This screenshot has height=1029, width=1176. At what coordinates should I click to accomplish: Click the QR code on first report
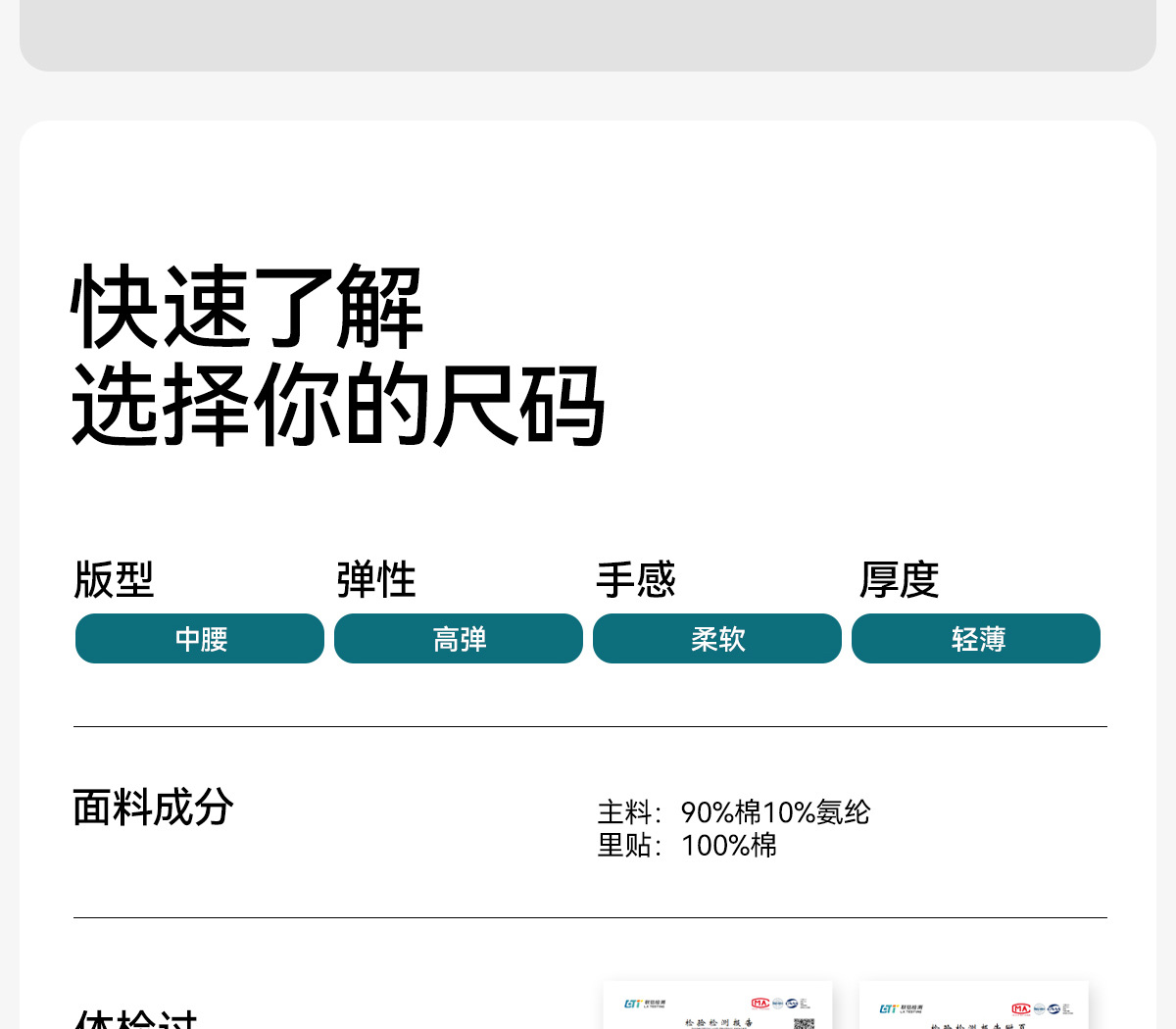click(x=804, y=1023)
